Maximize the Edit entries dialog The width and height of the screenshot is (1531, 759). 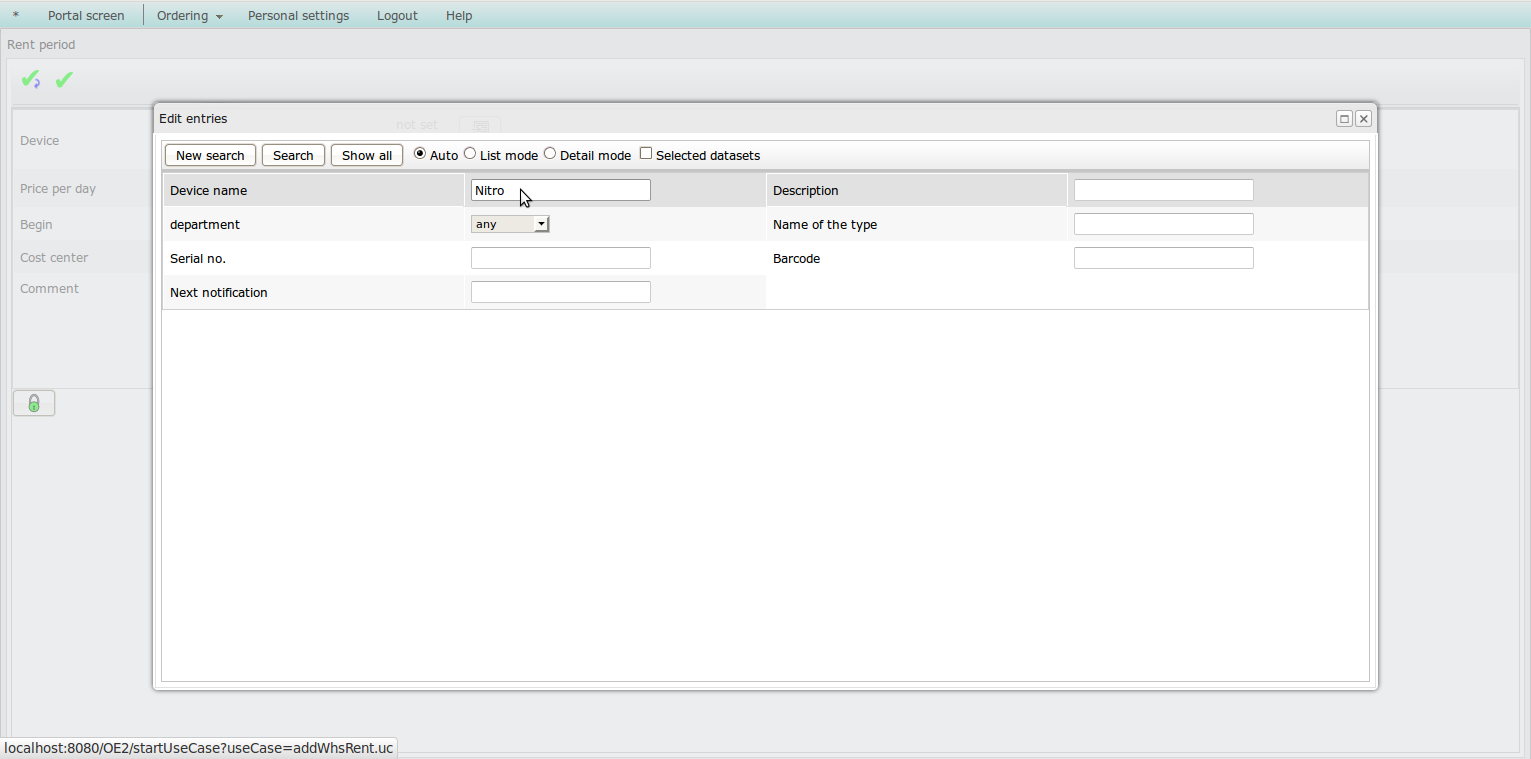(1344, 119)
